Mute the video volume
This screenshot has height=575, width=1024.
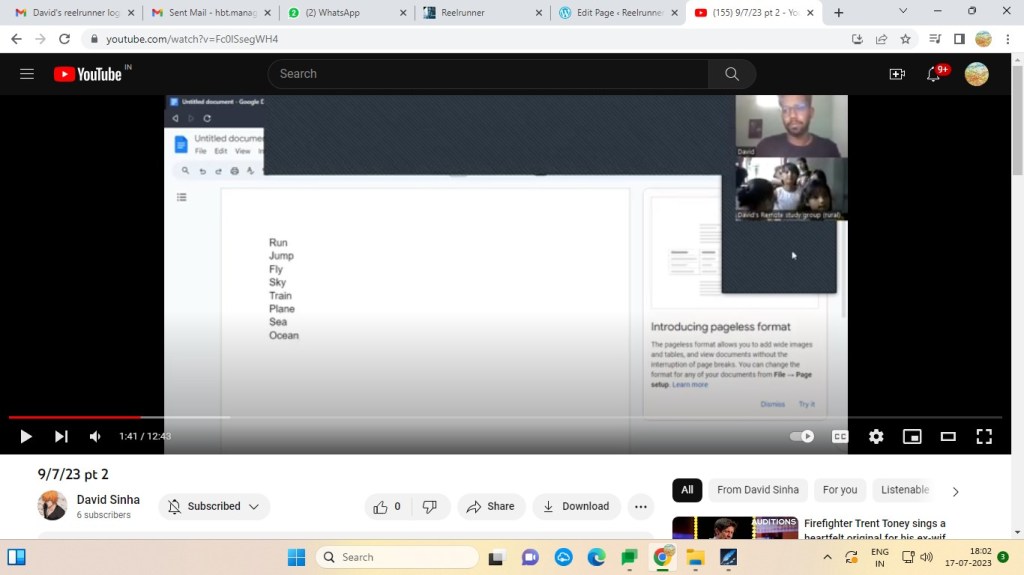(95, 436)
